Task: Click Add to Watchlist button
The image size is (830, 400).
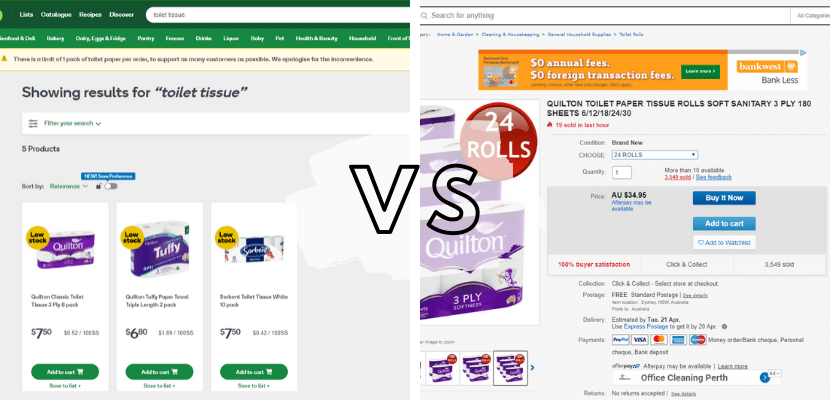Action: [x=724, y=242]
